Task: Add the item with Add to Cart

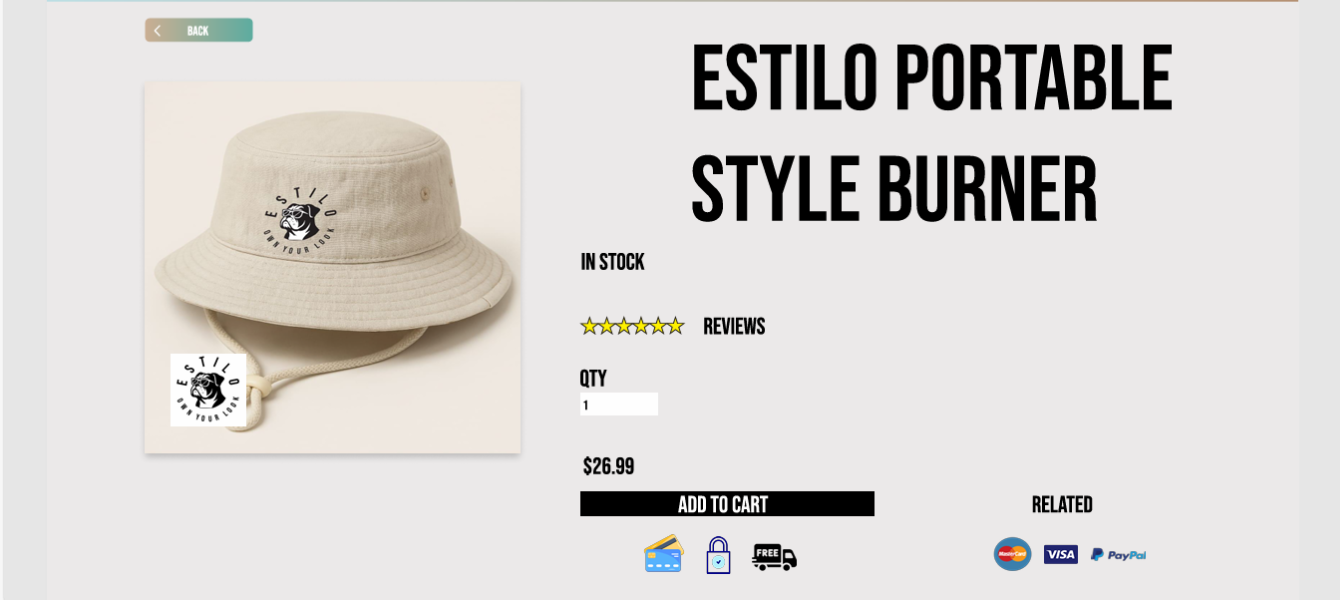Action: point(727,504)
